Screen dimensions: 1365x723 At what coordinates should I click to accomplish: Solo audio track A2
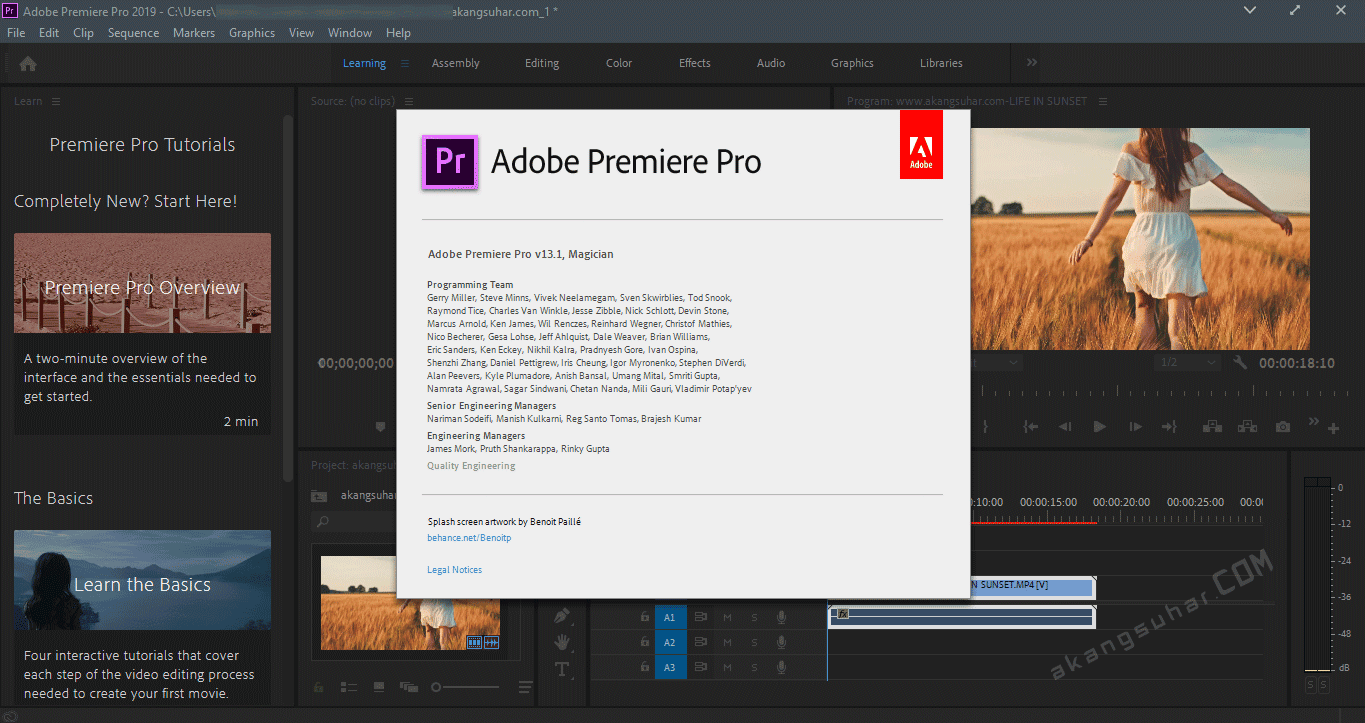point(755,642)
